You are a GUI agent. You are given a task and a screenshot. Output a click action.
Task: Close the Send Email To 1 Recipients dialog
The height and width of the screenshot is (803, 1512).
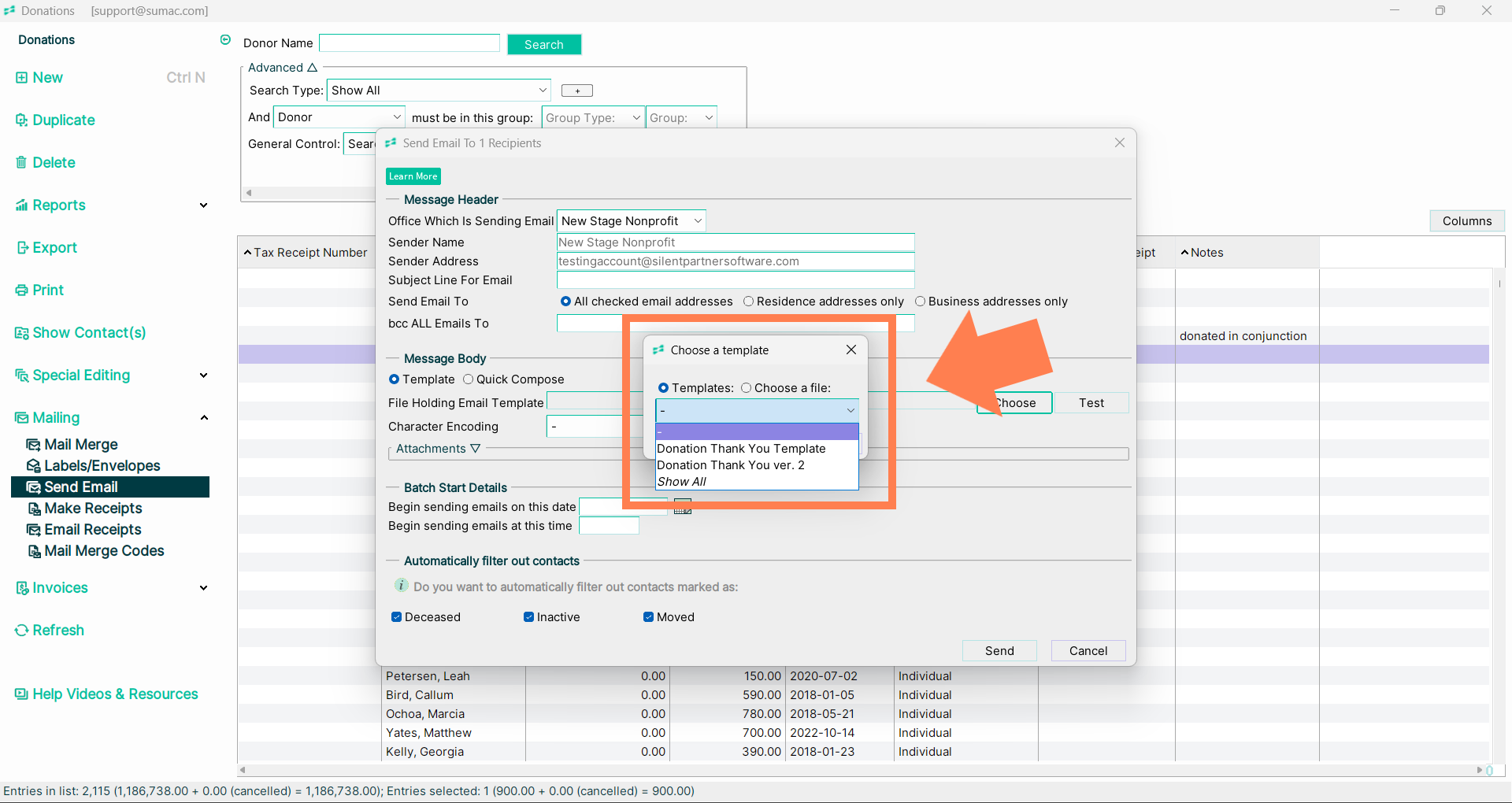tap(1120, 142)
